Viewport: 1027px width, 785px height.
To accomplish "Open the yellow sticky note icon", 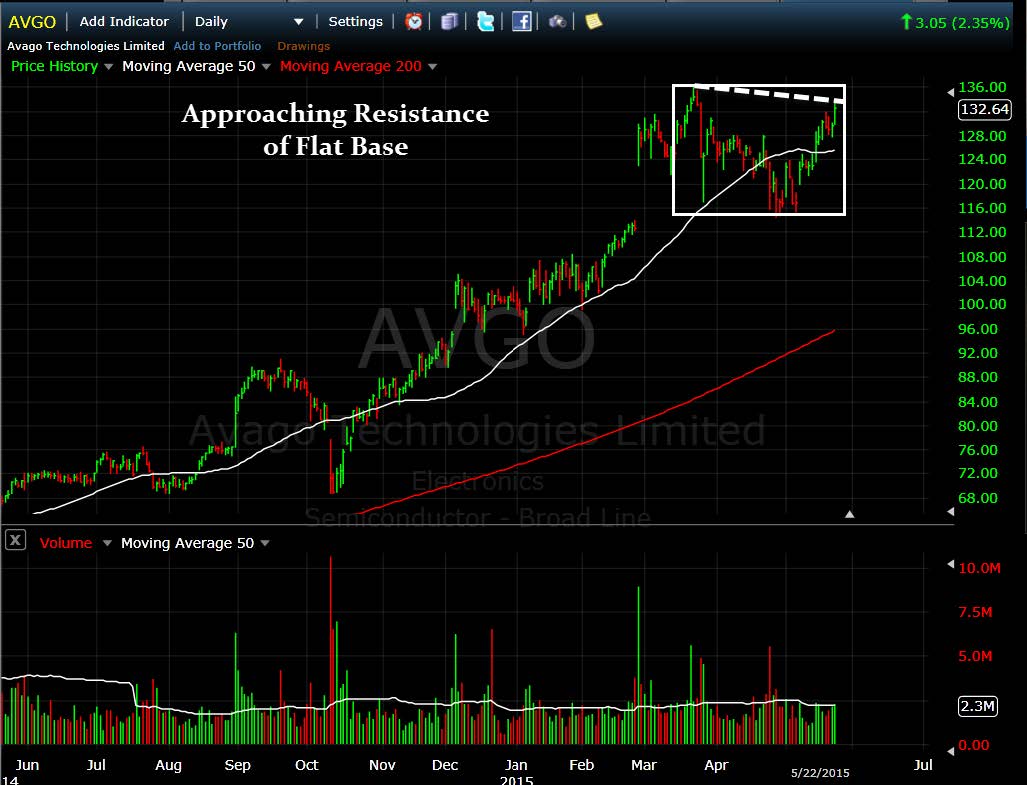I will coord(593,22).
